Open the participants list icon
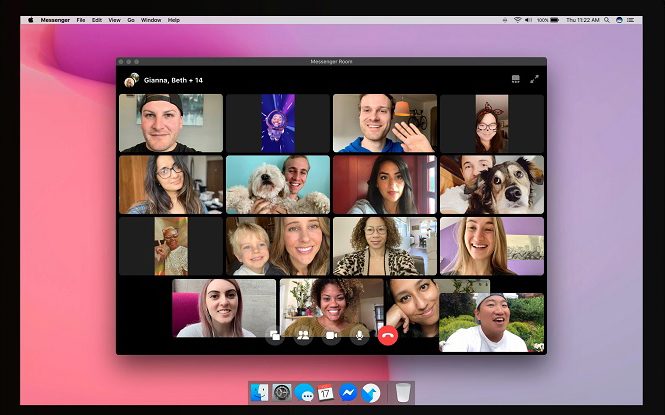665x415 pixels. click(303, 336)
